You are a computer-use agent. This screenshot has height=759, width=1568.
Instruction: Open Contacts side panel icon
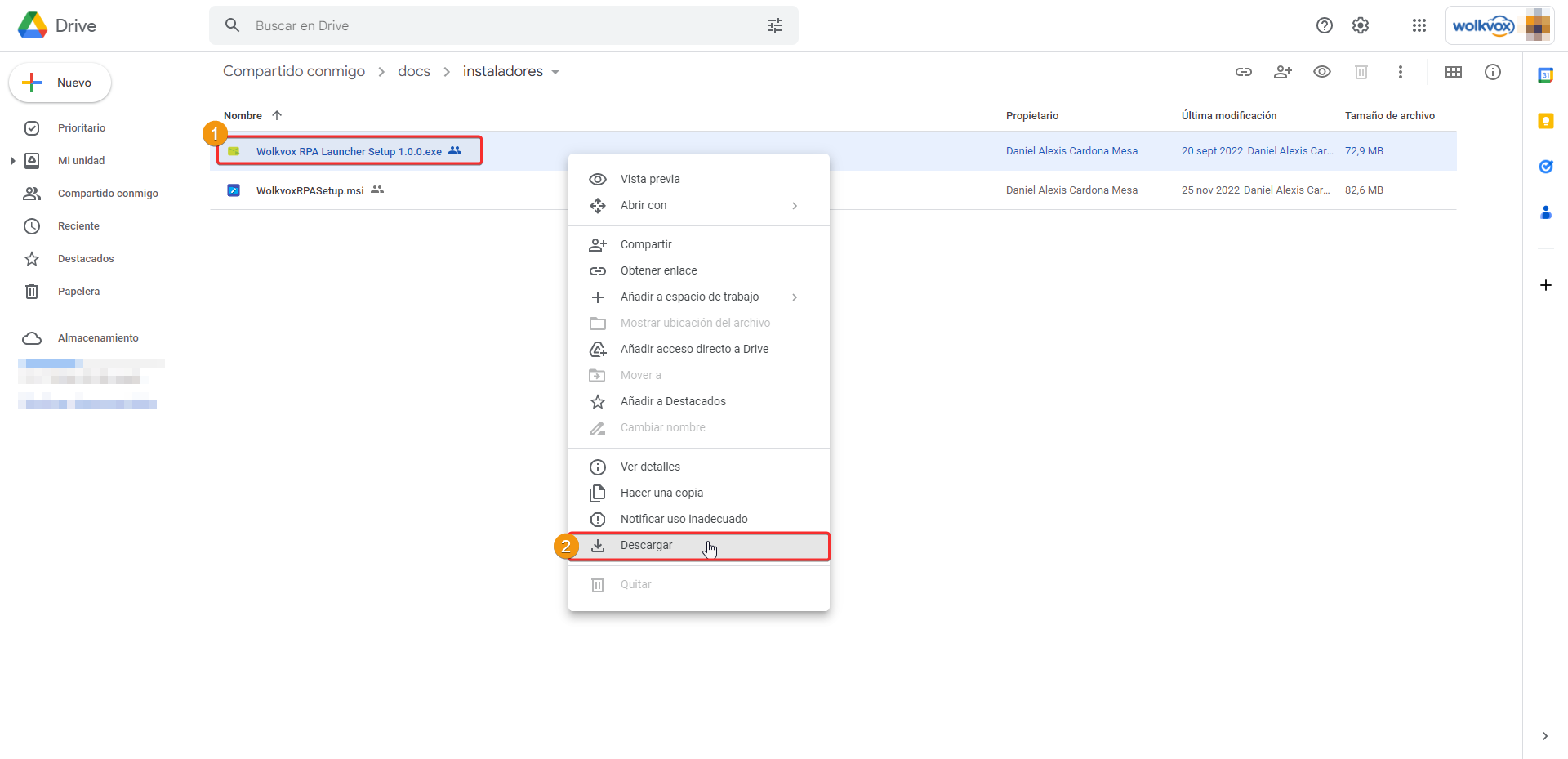click(1546, 212)
